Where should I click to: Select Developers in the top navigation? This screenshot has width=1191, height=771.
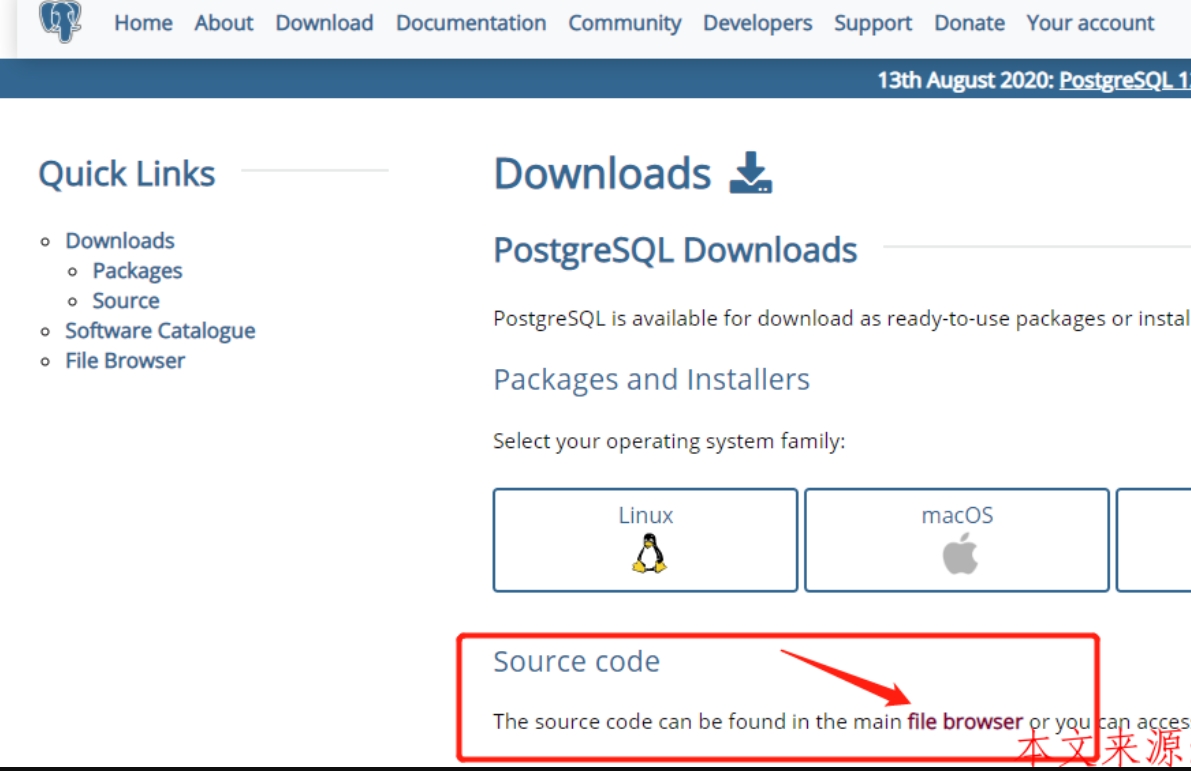(757, 24)
